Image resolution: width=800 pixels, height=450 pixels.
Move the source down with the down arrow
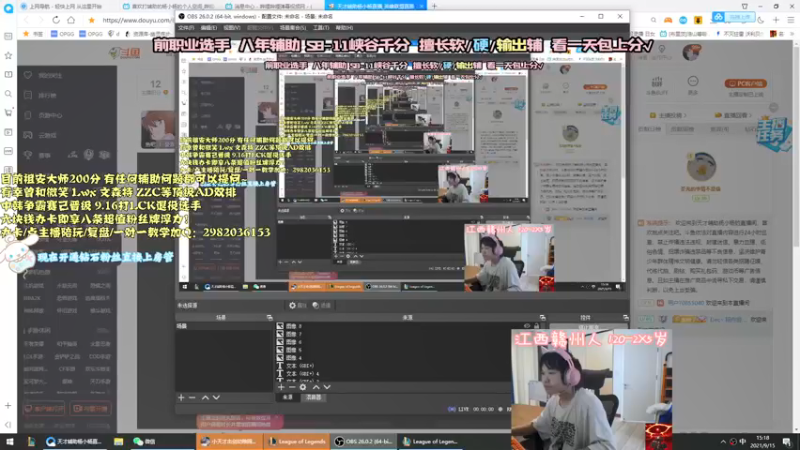tap(327, 387)
